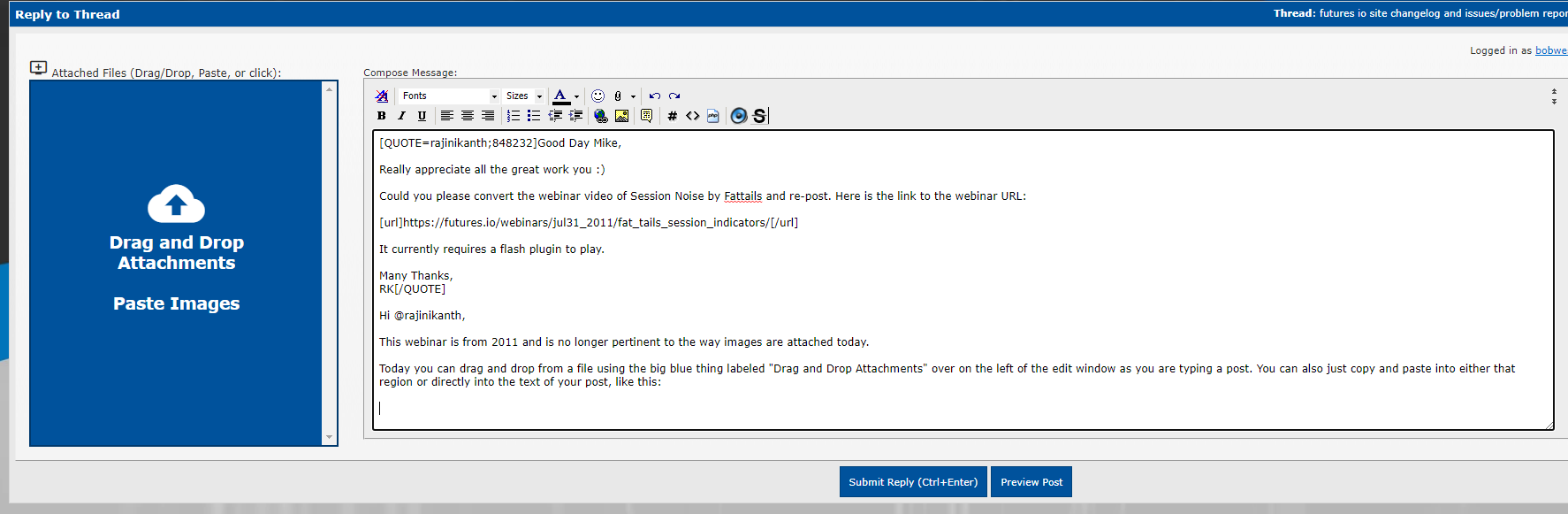This screenshot has width=1568, height=514.
Task: Click the misspelled word Fattails
Action: pos(742,196)
